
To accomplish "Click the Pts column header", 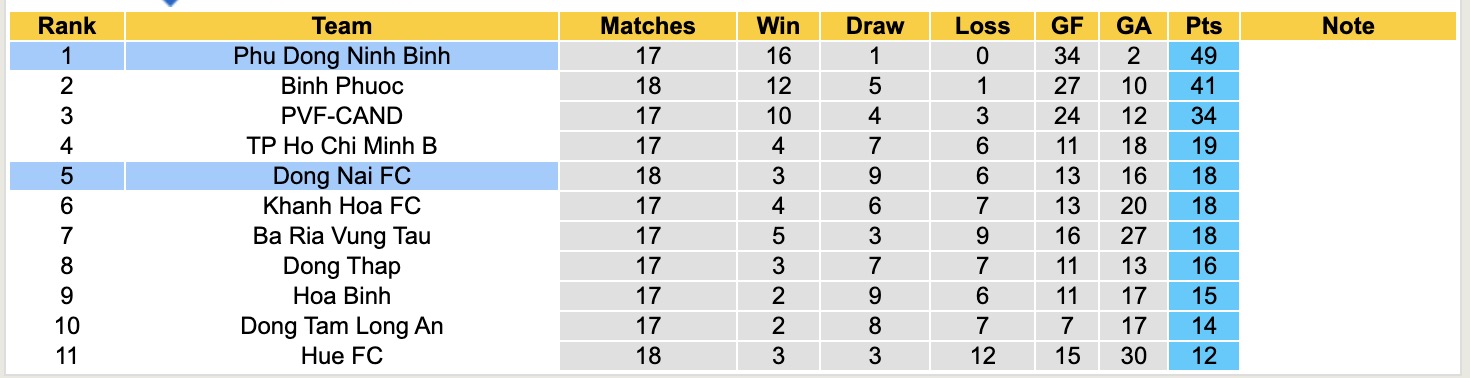I will tap(1203, 26).
